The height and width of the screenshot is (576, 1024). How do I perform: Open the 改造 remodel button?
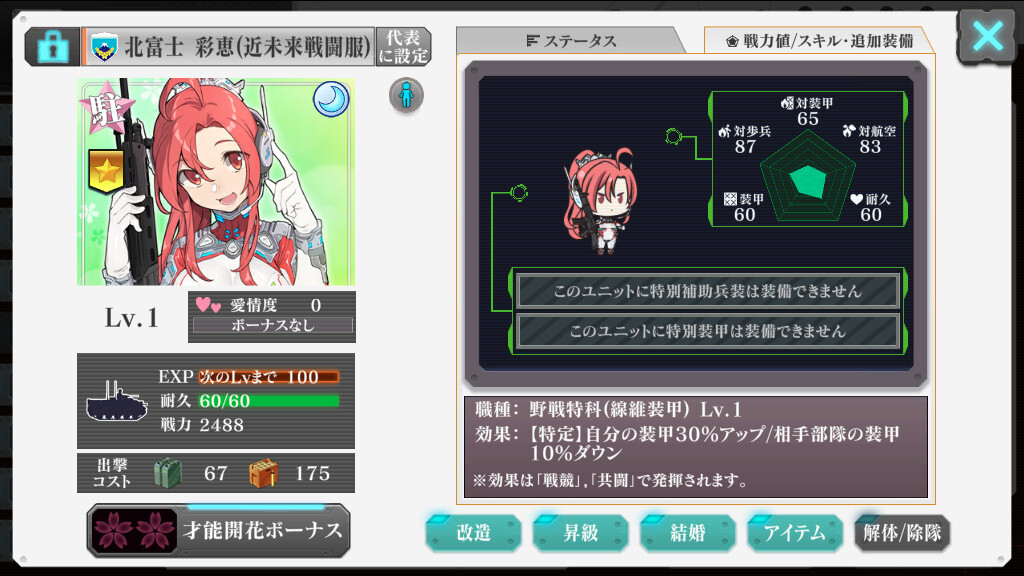click(473, 533)
